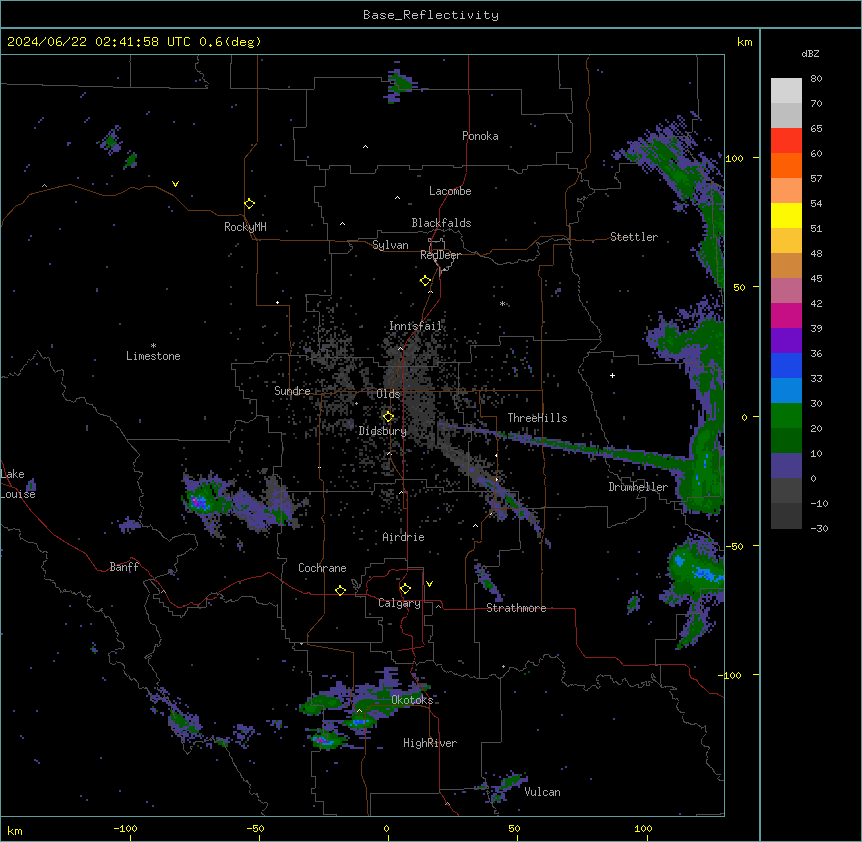The width and height of the screenshot is (862, 842).
Task: Click the storm cell north of Ponoka
Action: (x=400, y=84)
